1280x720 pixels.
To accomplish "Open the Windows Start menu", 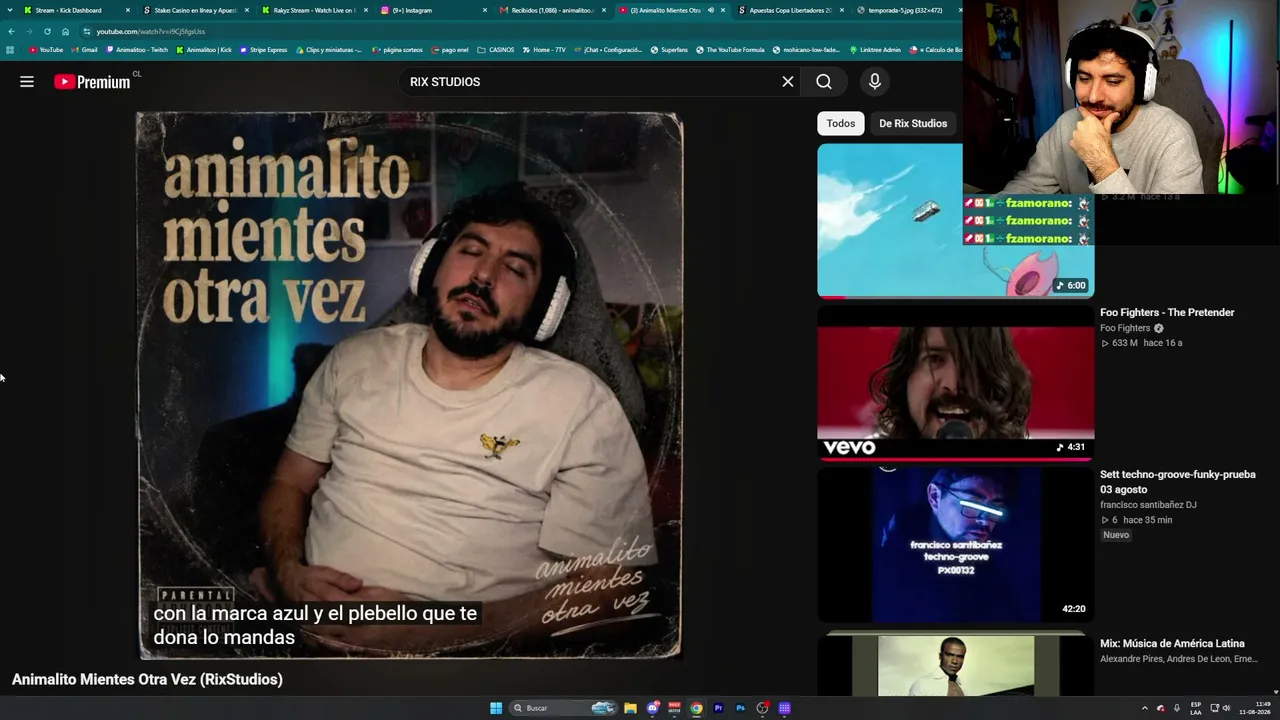I will pos(496,708).
